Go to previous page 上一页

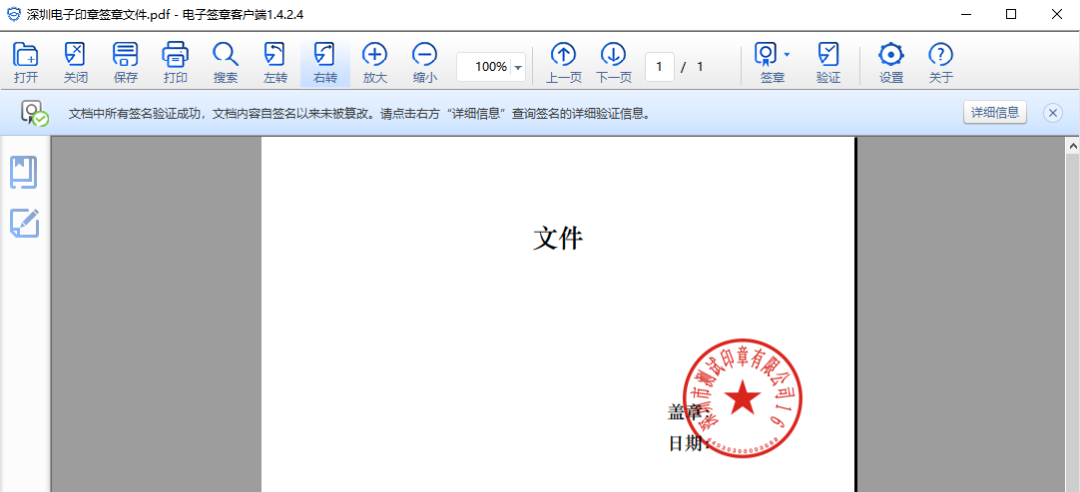[563, 63]
